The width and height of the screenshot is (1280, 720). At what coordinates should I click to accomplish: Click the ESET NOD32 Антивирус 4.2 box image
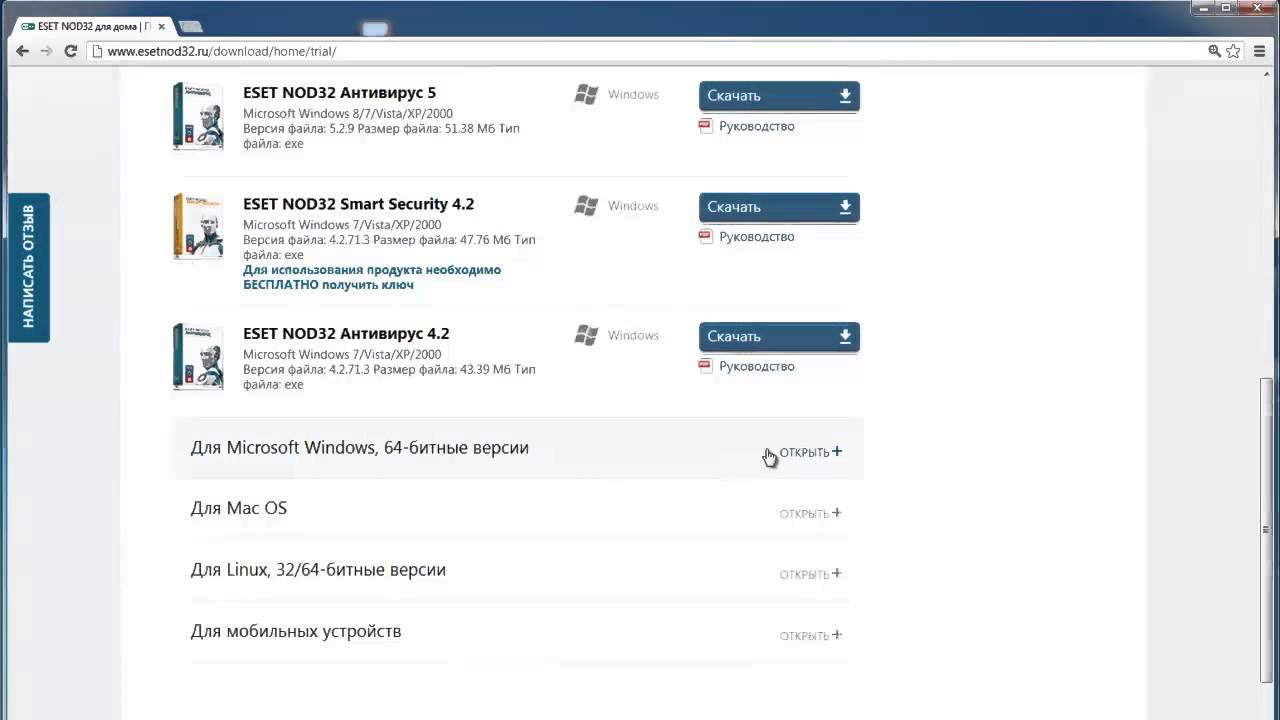click(x=198, y=356)
